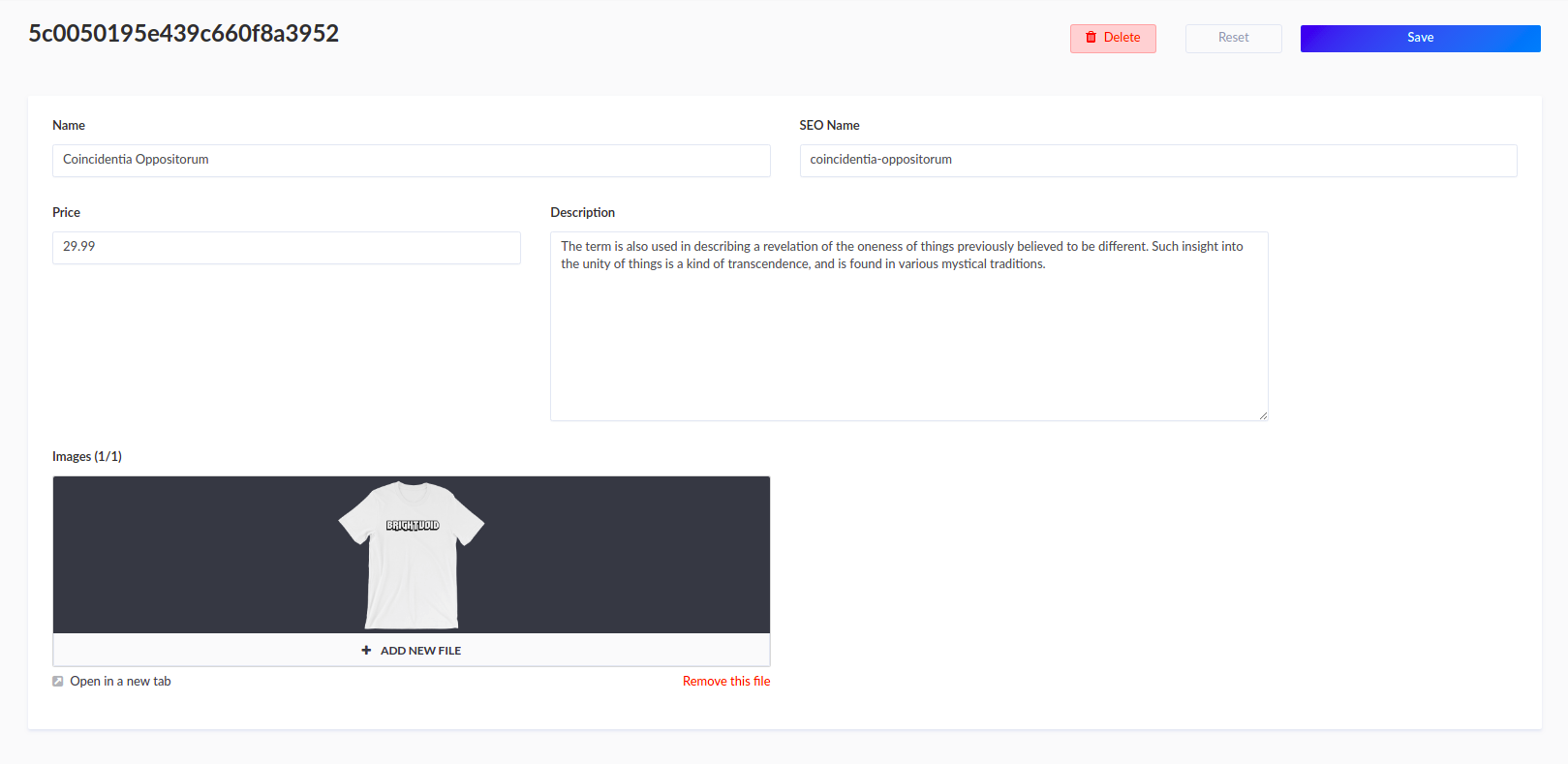Click the SEO Name label text
Viewport: 1568px width, 764px height.
coord(829,125)
